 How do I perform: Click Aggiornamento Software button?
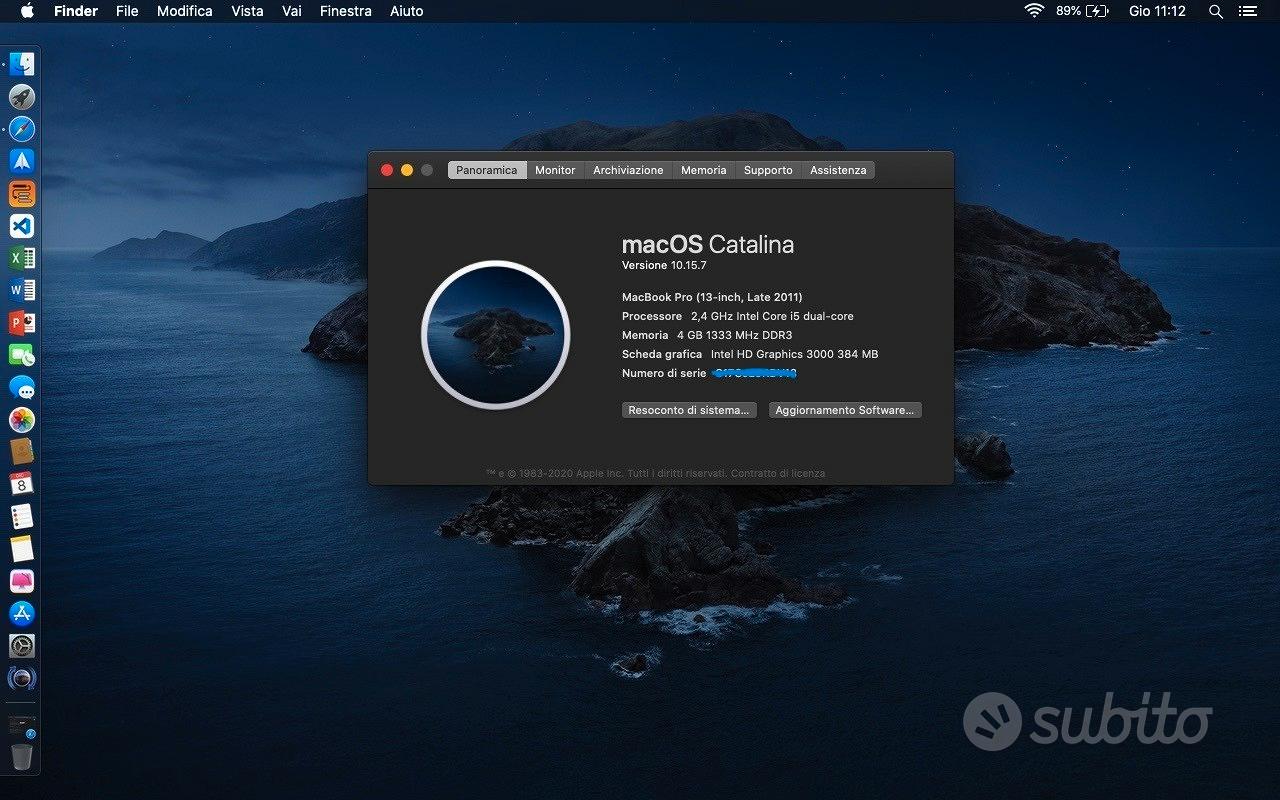tap(845, 410)
